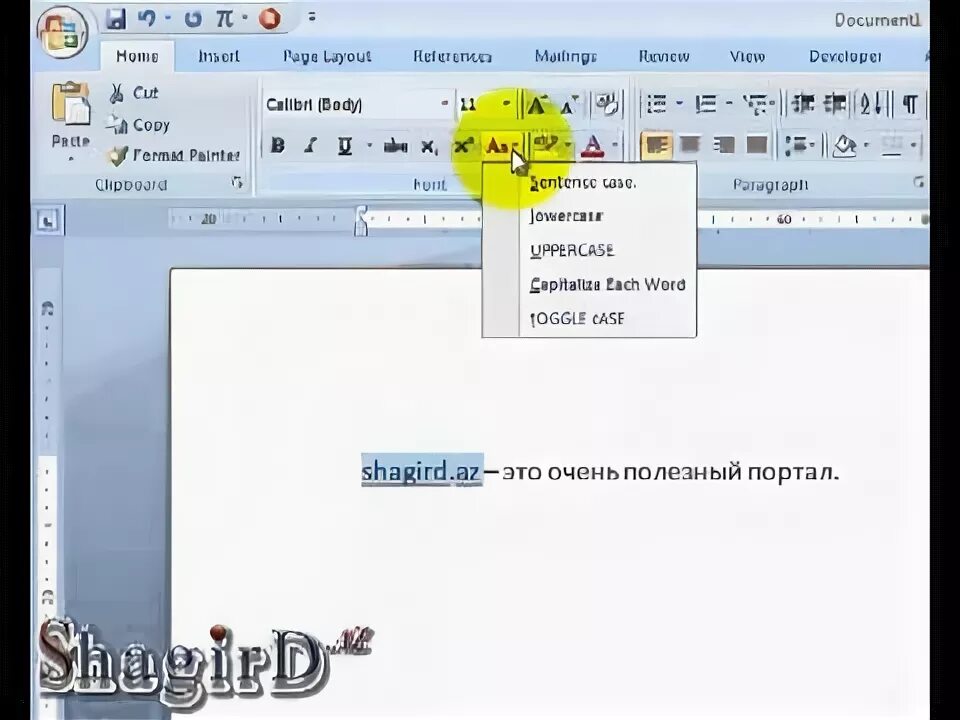Clear formatting of selected text
Screen dimensions: 960x720
tap(607, 105)
